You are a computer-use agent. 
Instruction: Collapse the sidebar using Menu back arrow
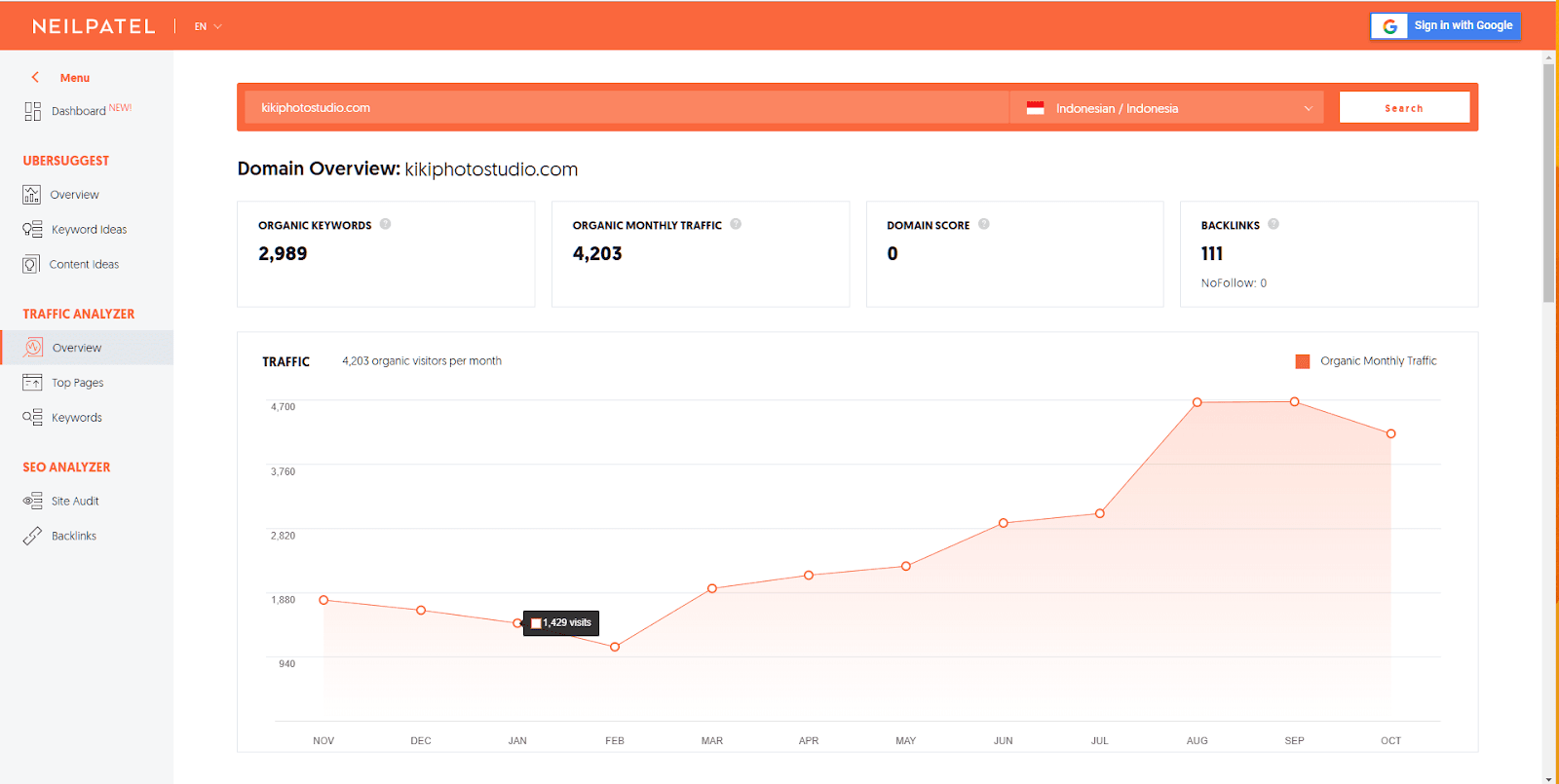pos(35,77)
